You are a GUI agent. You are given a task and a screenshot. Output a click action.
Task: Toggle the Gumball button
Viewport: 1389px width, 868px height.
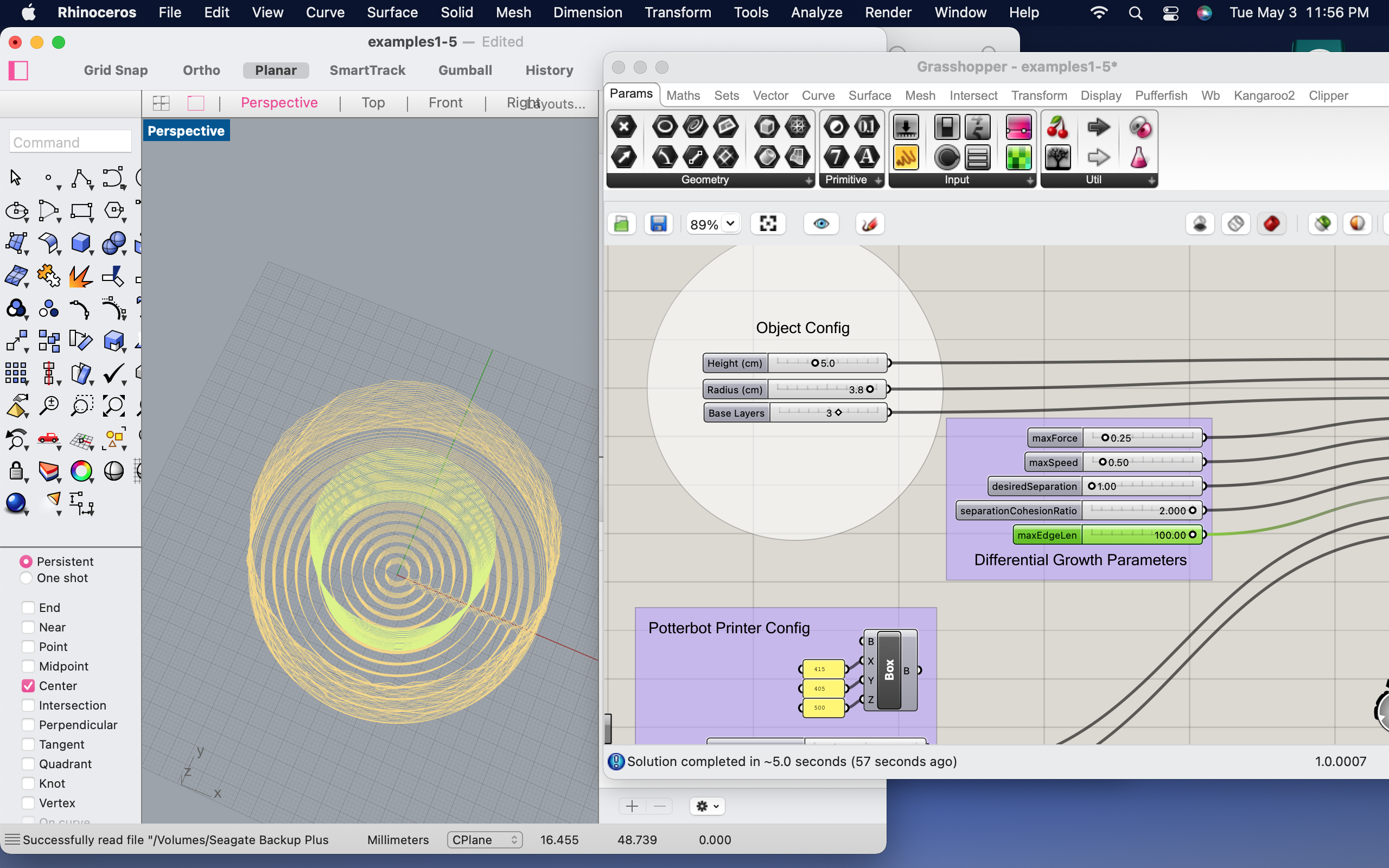465,70
